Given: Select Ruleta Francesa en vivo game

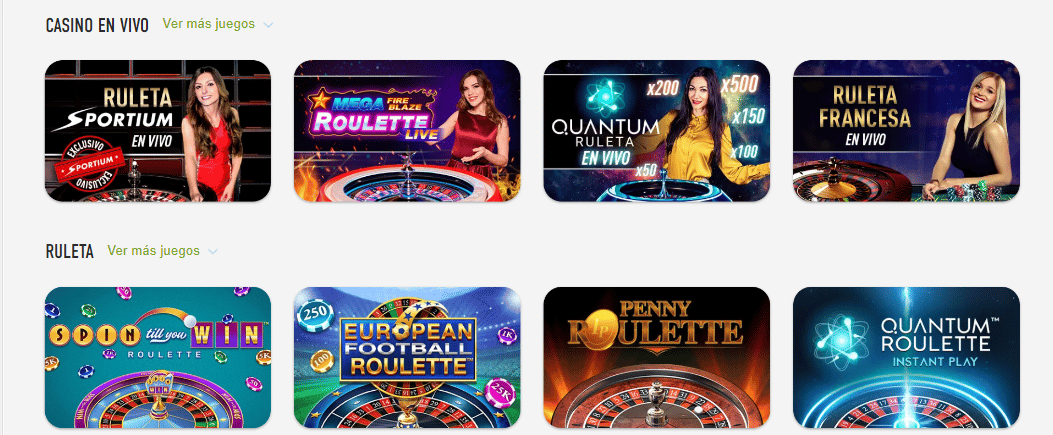Looking at the screenshot, I should point(906,131).
